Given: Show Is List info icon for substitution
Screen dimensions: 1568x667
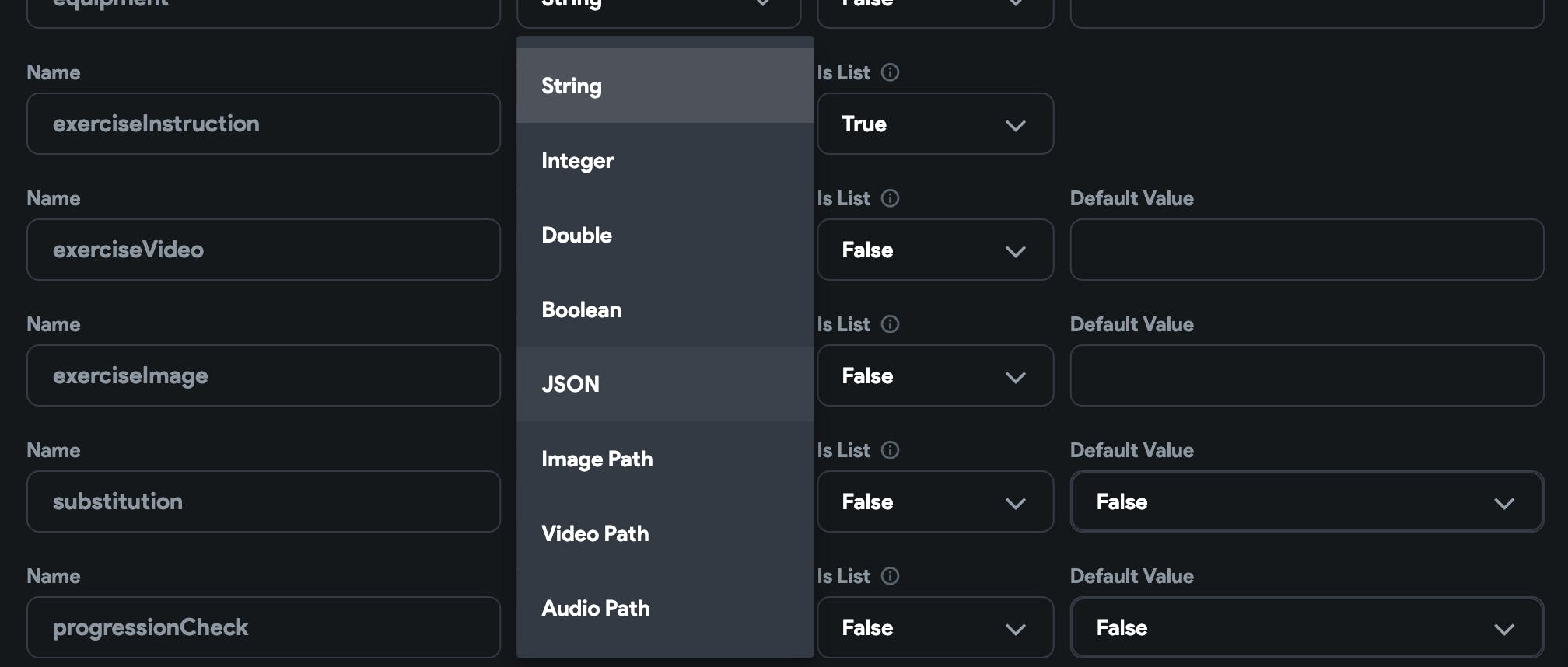Looking at the screenshot, I should [x=890, y=450].
